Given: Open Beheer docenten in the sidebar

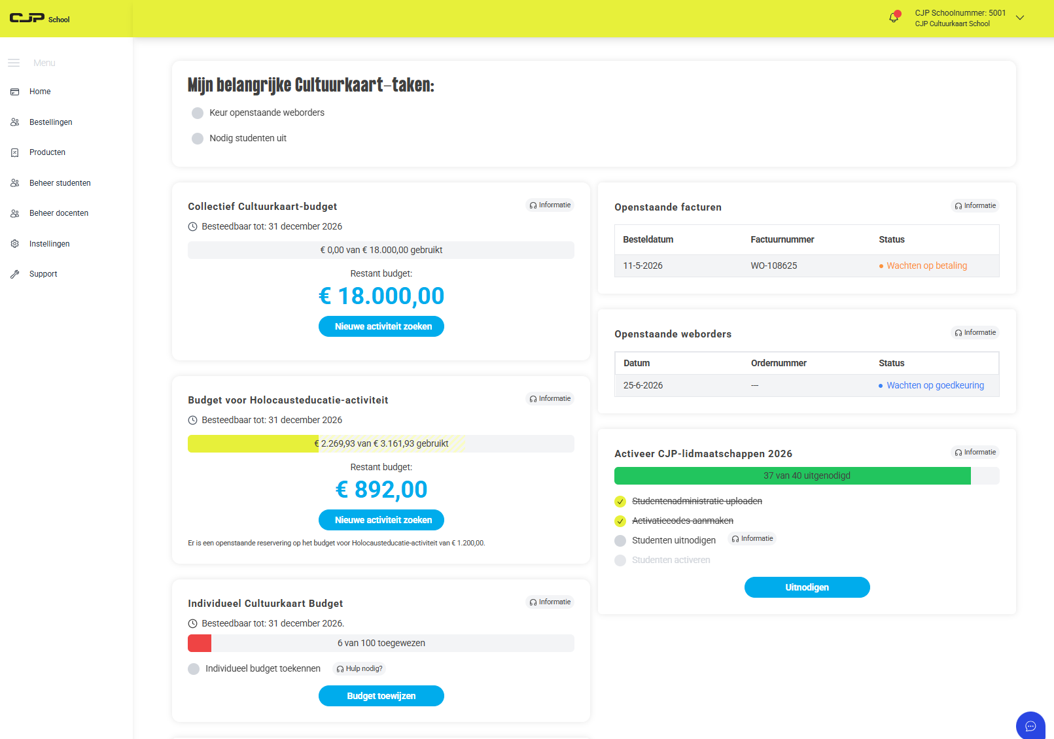Looking at the screenshot, I should point(58,213).
